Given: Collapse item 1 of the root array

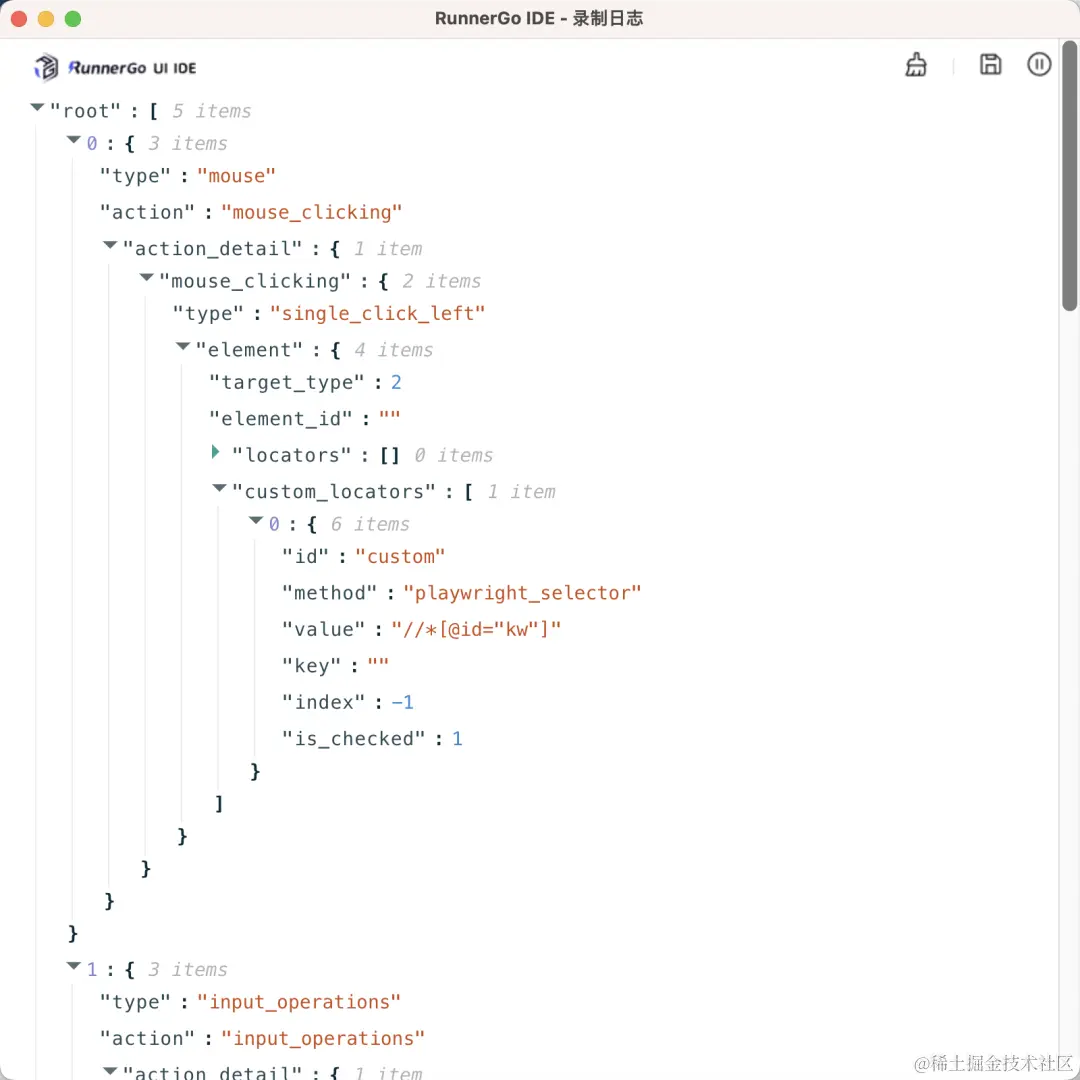Looking at the screenshot, I should 74,966.
